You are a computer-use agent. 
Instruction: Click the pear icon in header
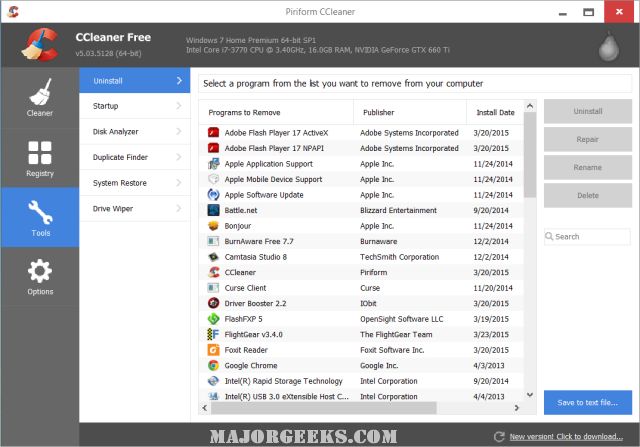tap(609, 47)
